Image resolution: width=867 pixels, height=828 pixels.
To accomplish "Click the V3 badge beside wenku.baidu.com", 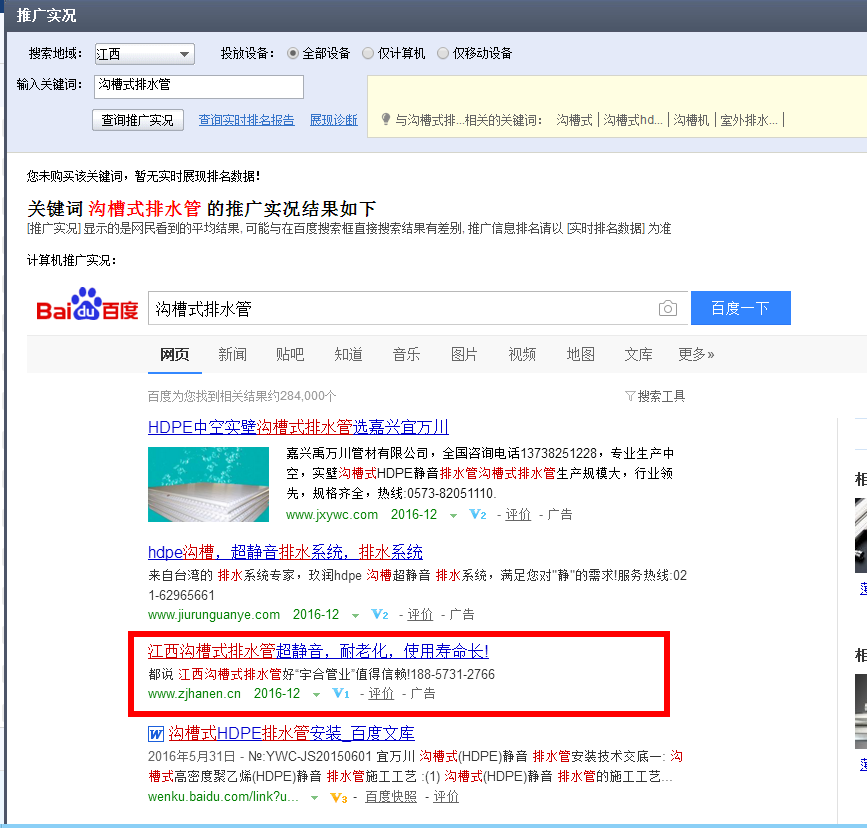I will click(x=338, y=798).
